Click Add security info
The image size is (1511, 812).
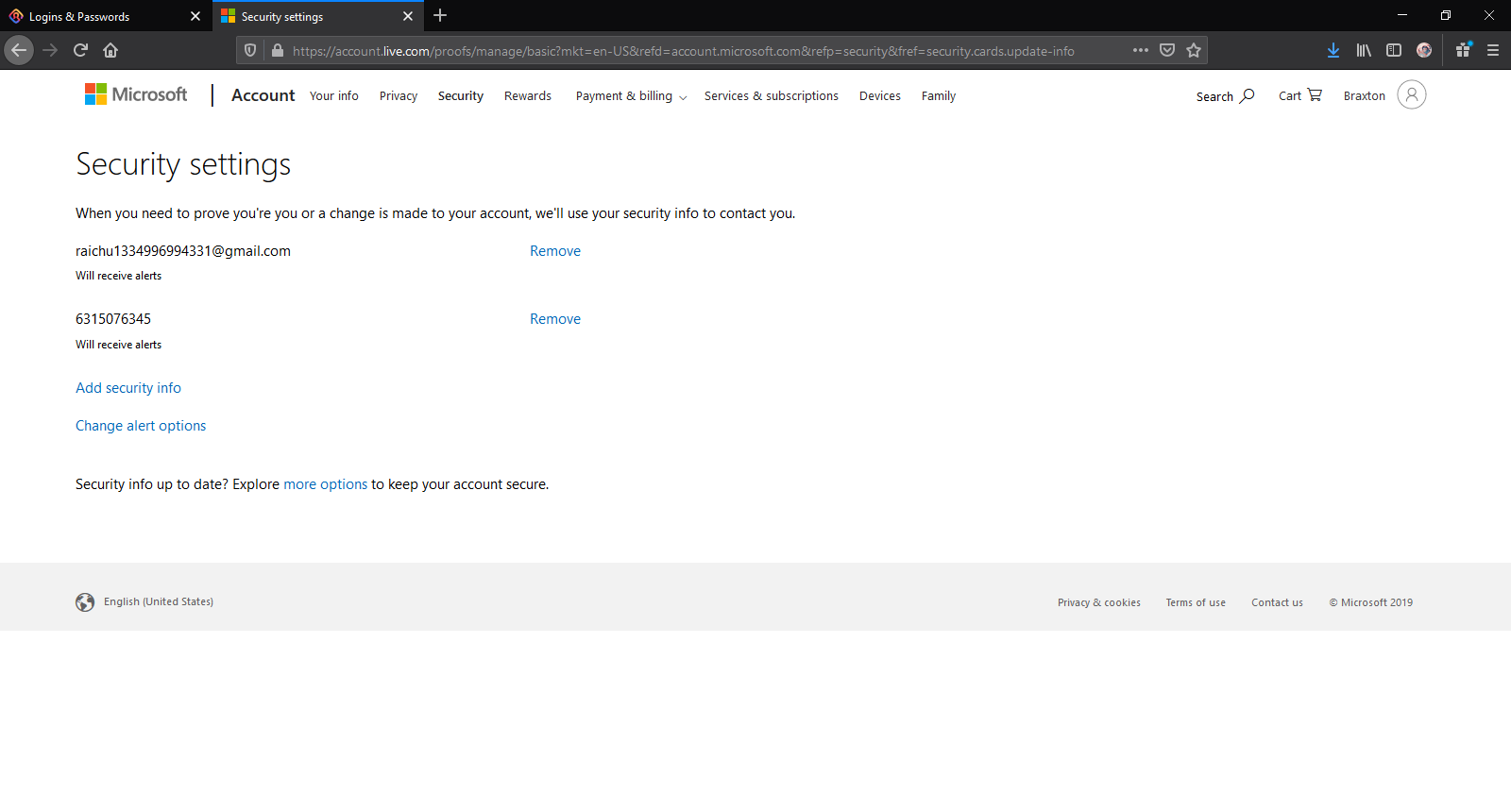pos(128,388)
